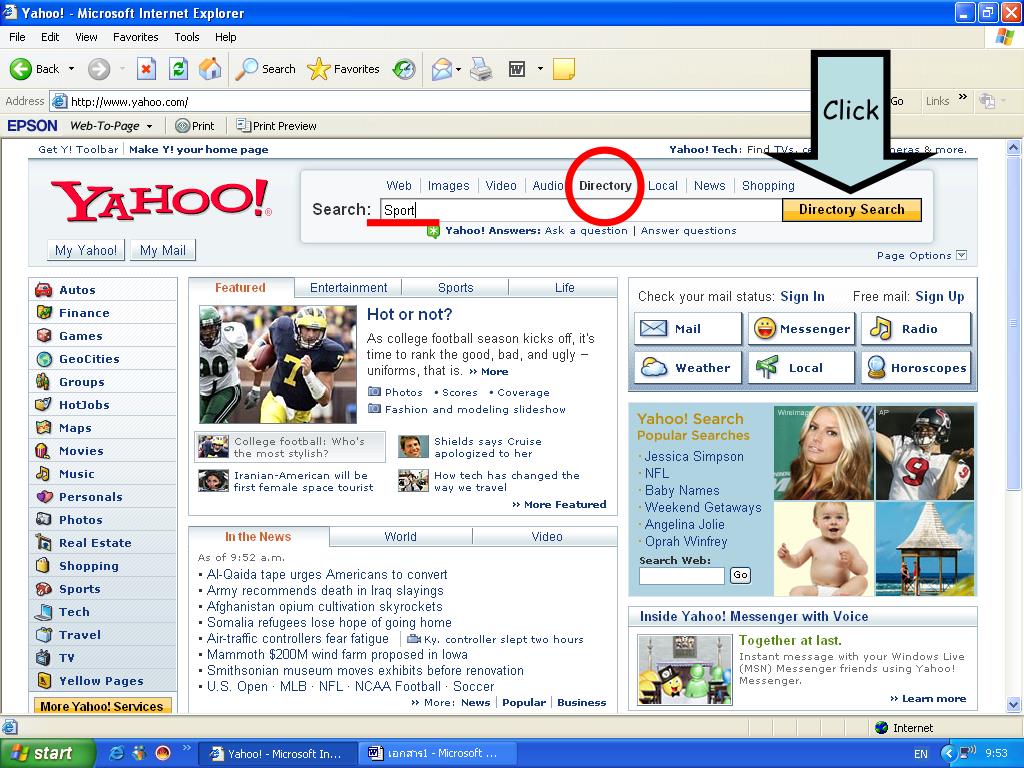
Task: Click the page vertical scrollbar thumb
Action: [1013, 323]
